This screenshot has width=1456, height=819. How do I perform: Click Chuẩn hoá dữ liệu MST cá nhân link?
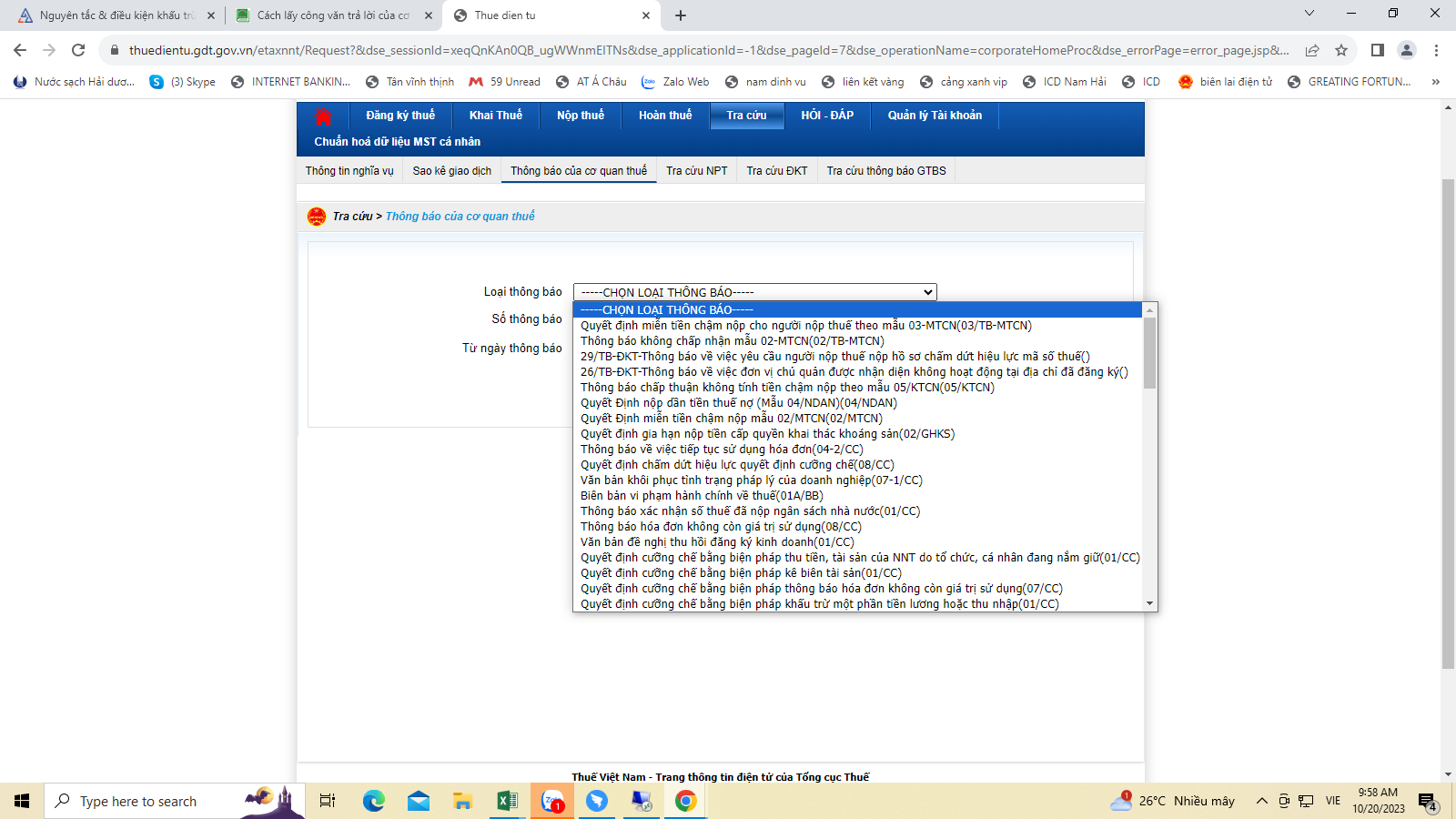pos(397,142)
